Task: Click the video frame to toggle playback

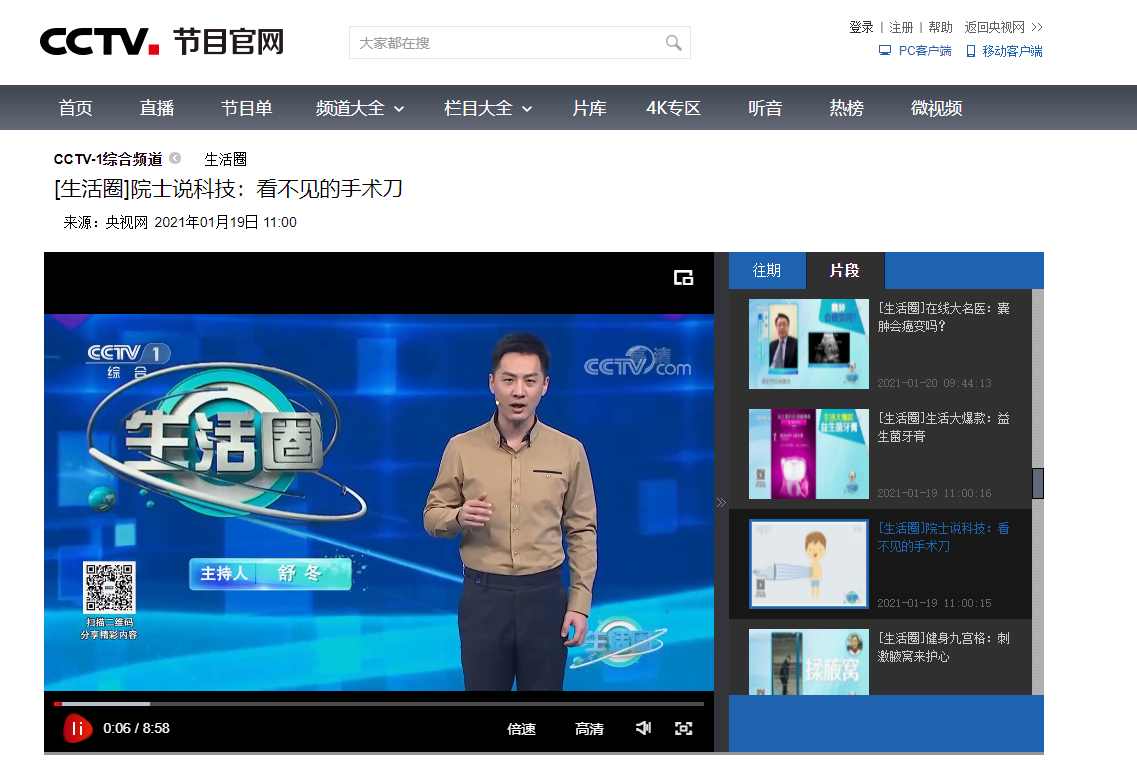Action: tap(379, 502)
